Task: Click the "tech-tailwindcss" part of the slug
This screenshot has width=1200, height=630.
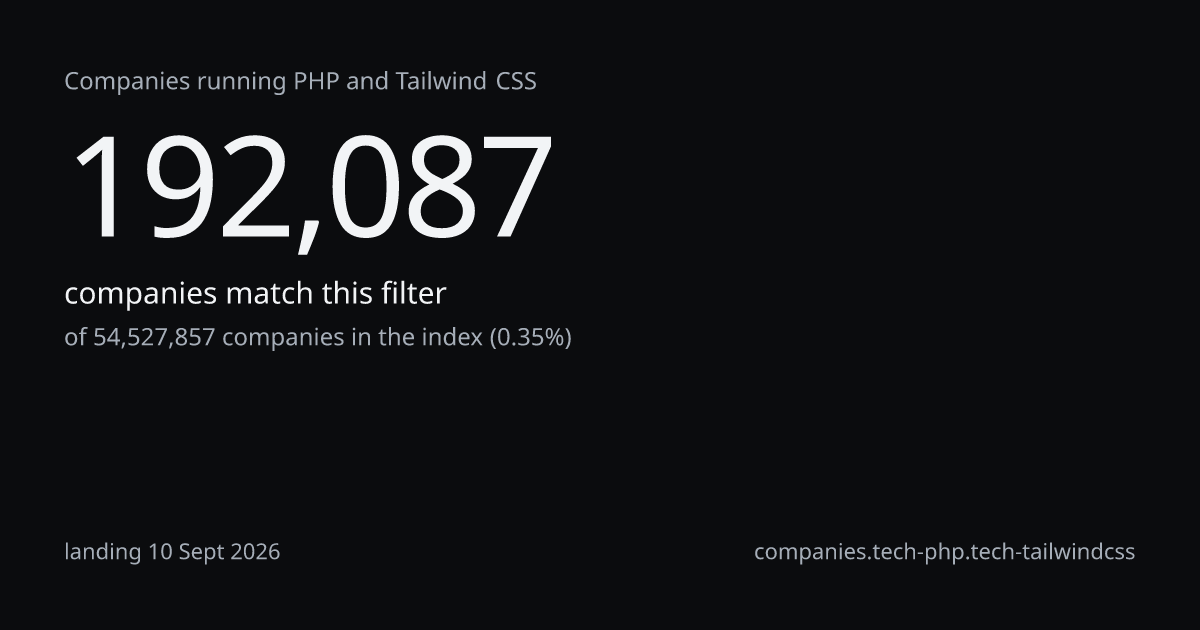Action: click(x=1056, y=552)
